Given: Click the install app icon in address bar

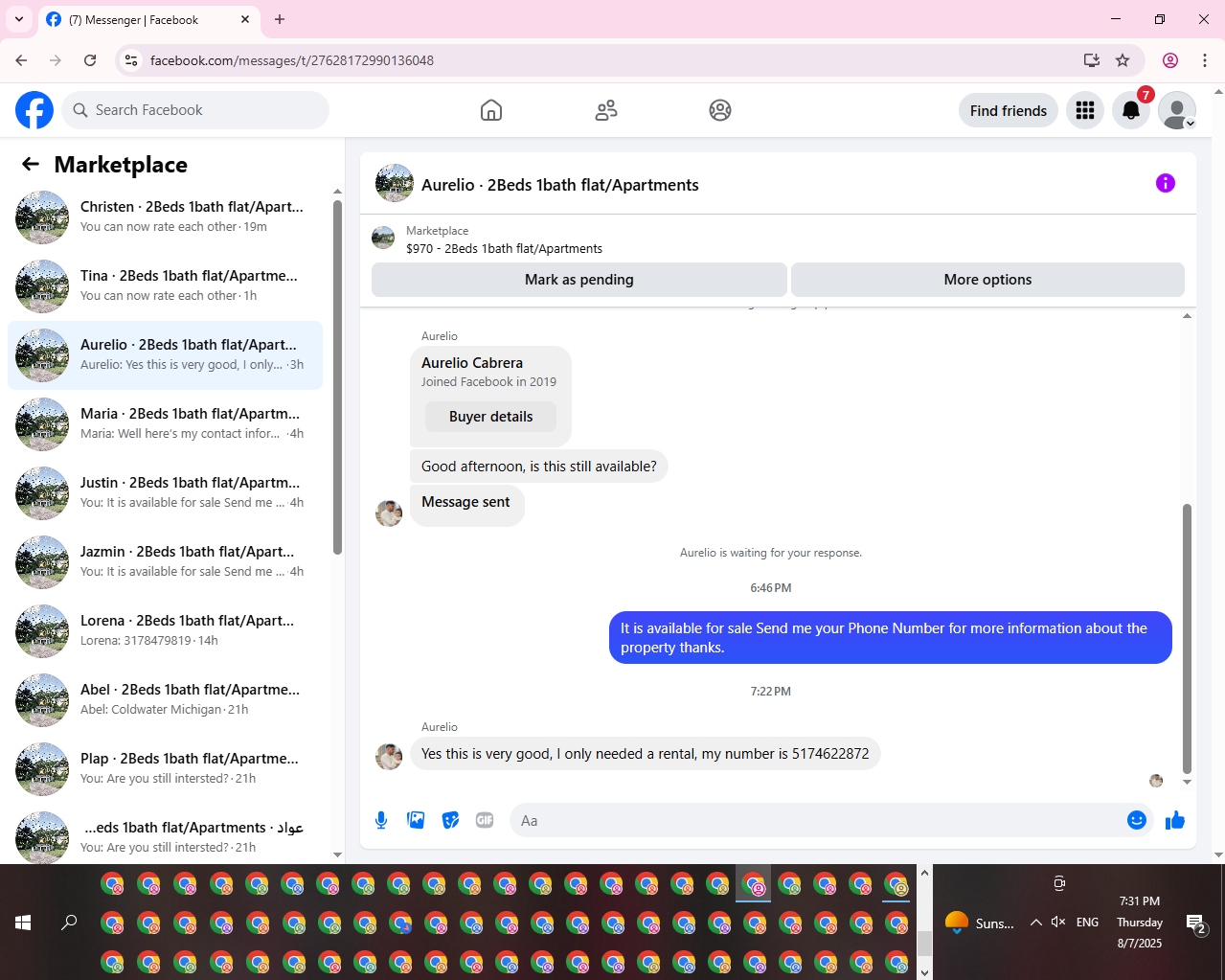Looking at the screenshot, I should click(1092, 60).
